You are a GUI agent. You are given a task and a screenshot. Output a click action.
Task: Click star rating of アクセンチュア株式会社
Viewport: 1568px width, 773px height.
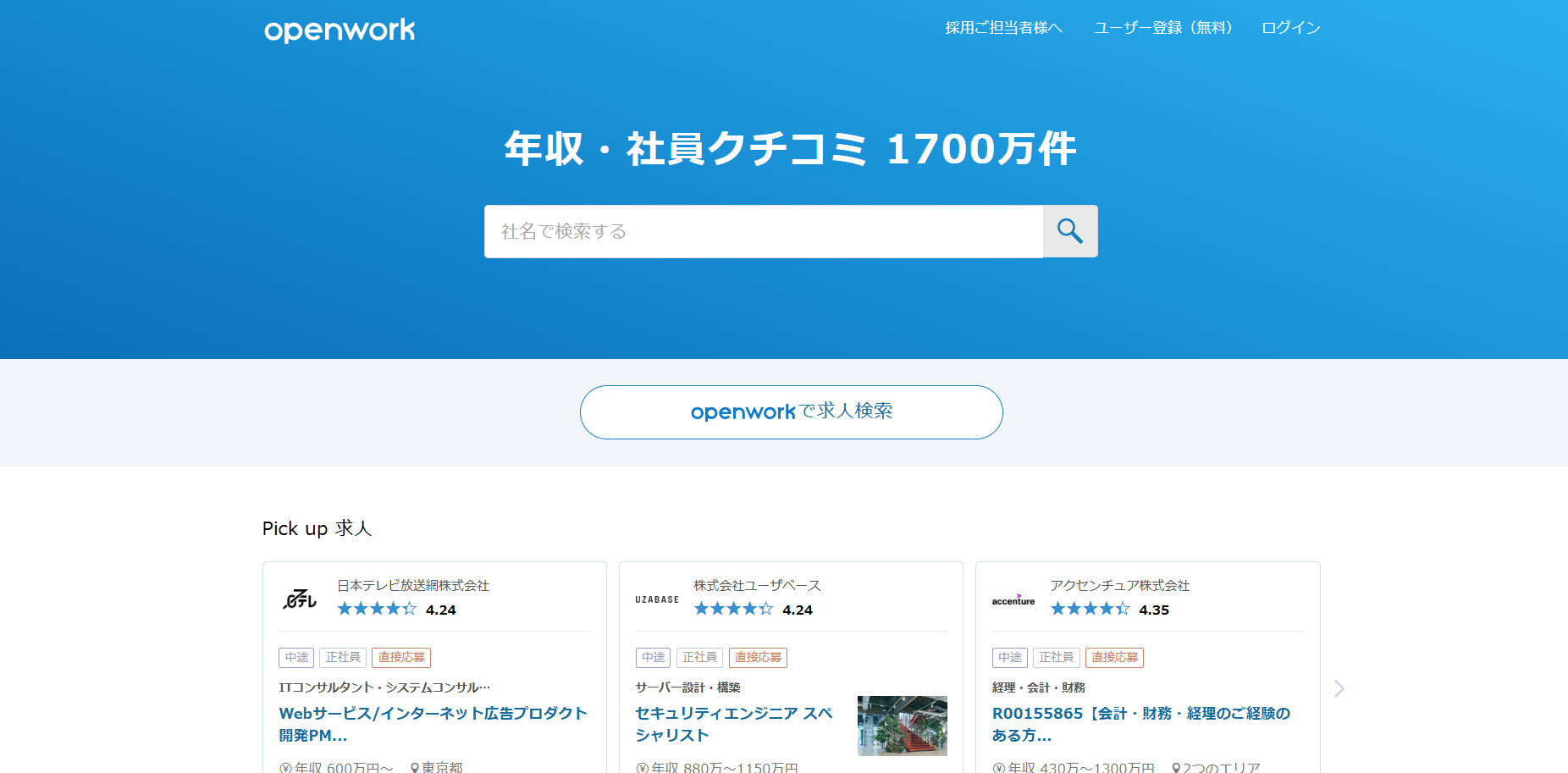click(x=1090, y=609)
